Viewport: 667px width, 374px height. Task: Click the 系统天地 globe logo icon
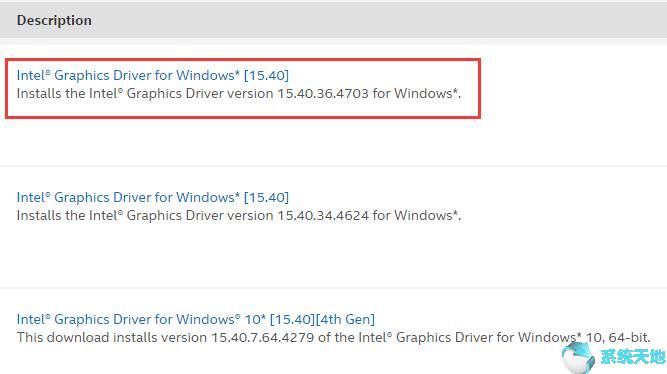point(579,357)
